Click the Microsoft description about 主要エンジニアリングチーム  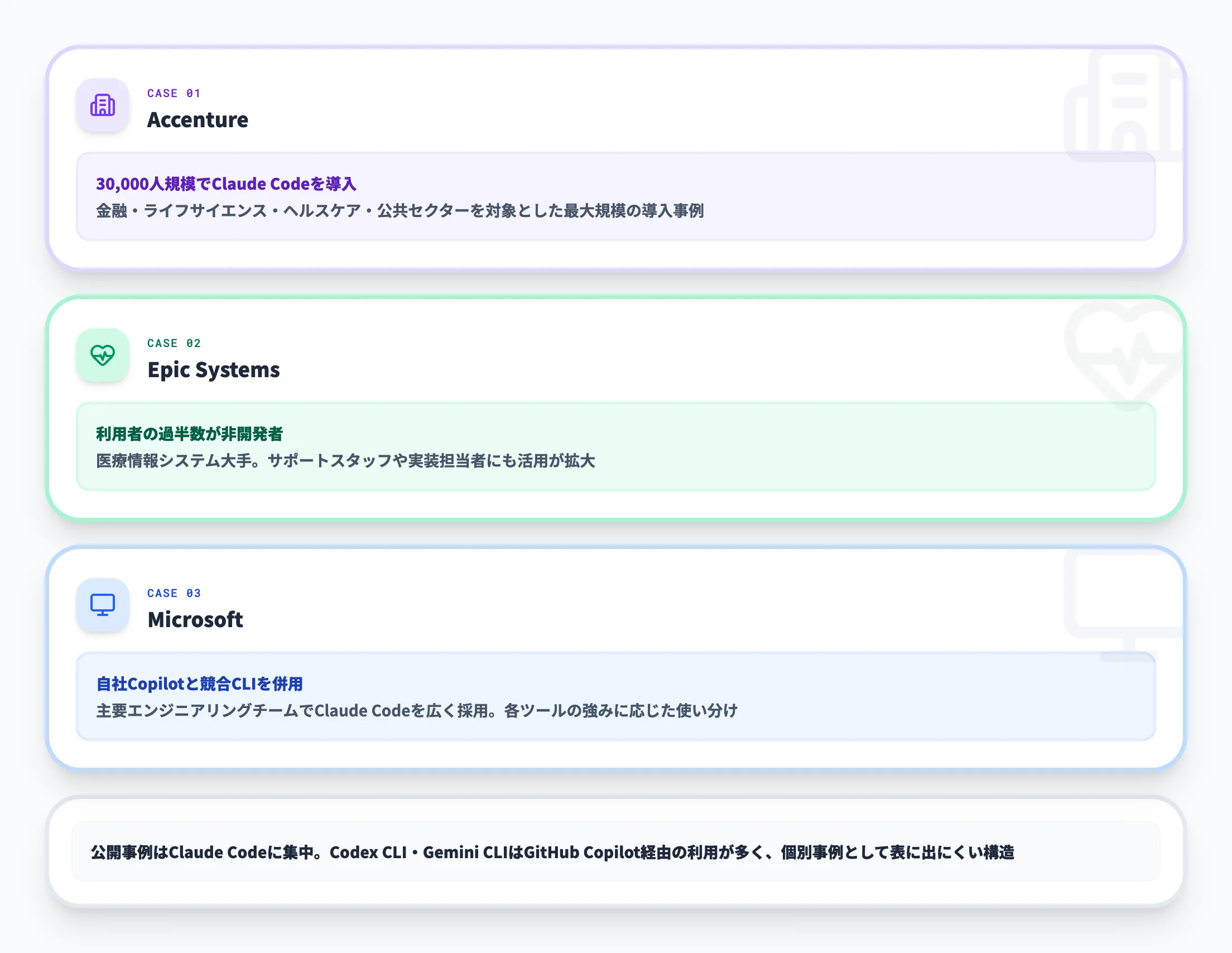[x=416, y=711]
